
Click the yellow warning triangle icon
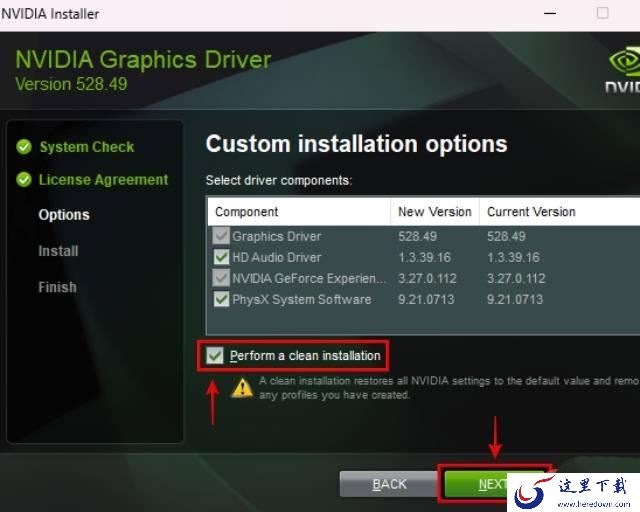coord(242,388)
